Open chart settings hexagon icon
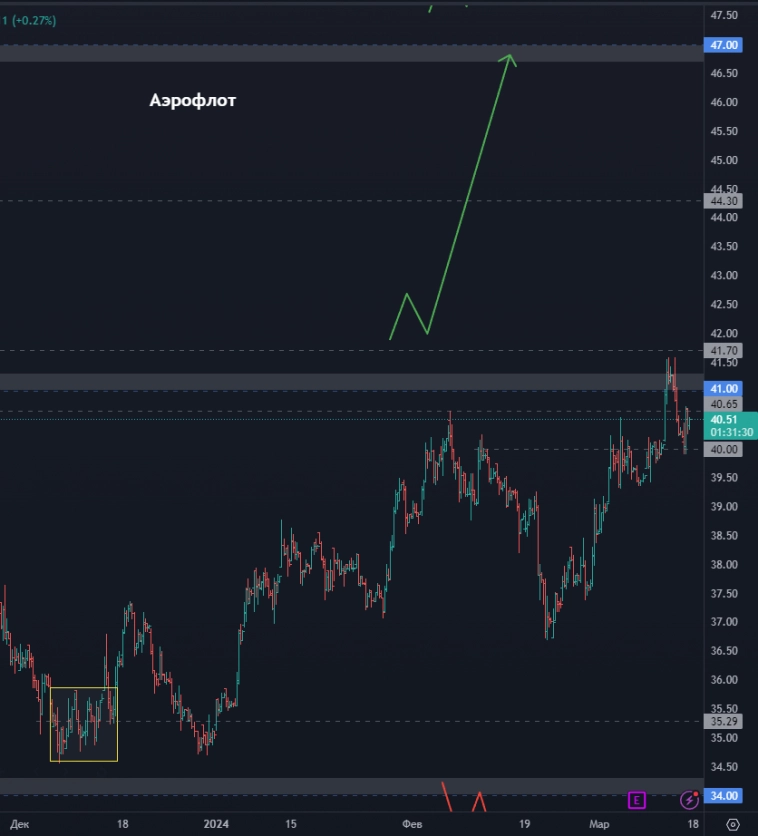This screenshot has height=836, width=758. (x=732, y=824)
